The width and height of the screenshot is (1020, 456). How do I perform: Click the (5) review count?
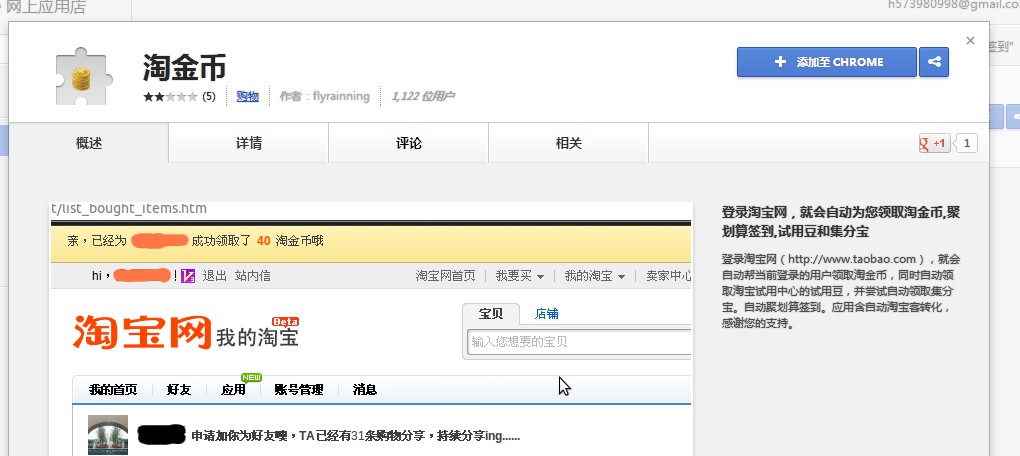208,97
